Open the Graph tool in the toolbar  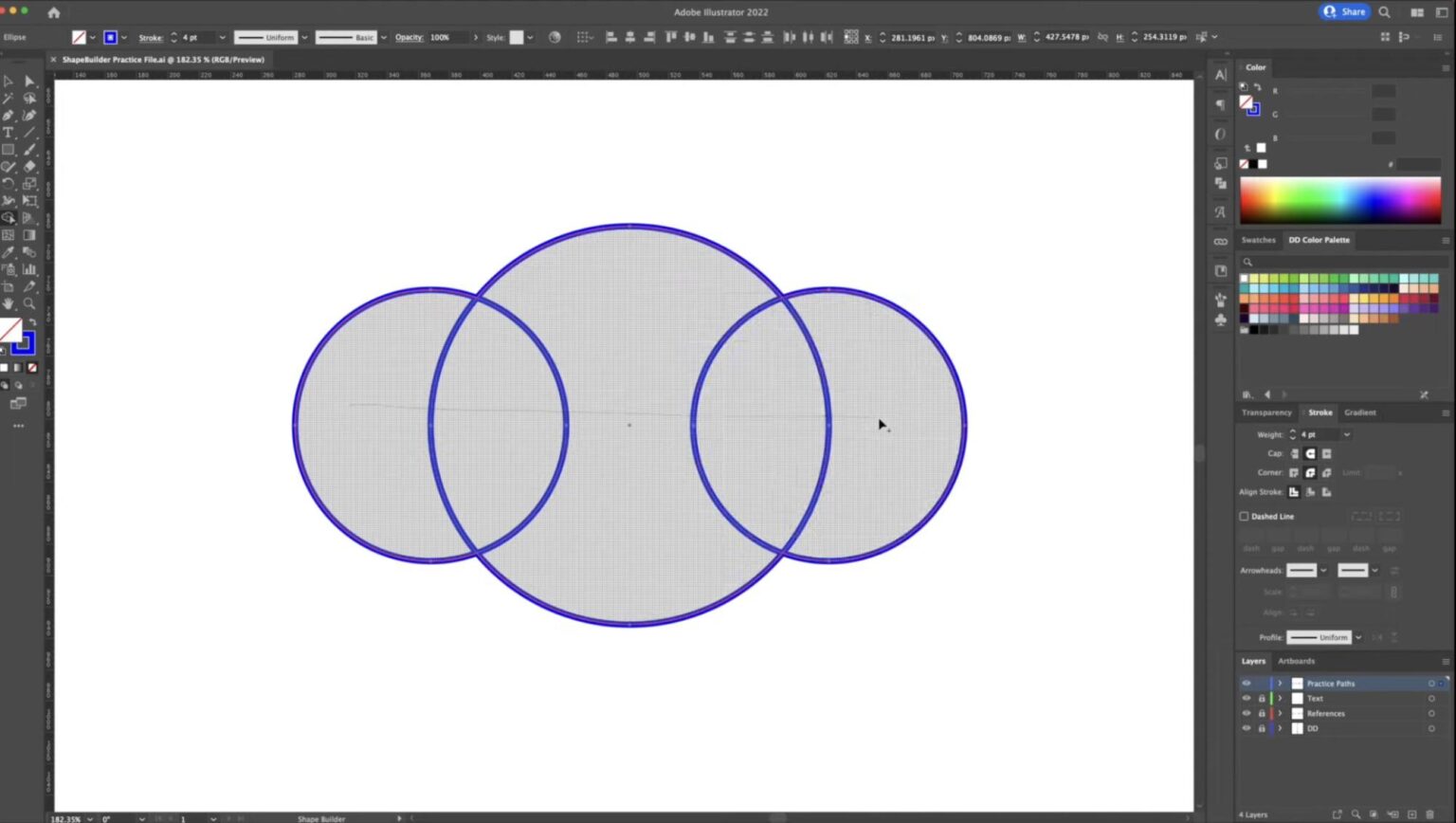pyautogui.click(x=29, y=268)
